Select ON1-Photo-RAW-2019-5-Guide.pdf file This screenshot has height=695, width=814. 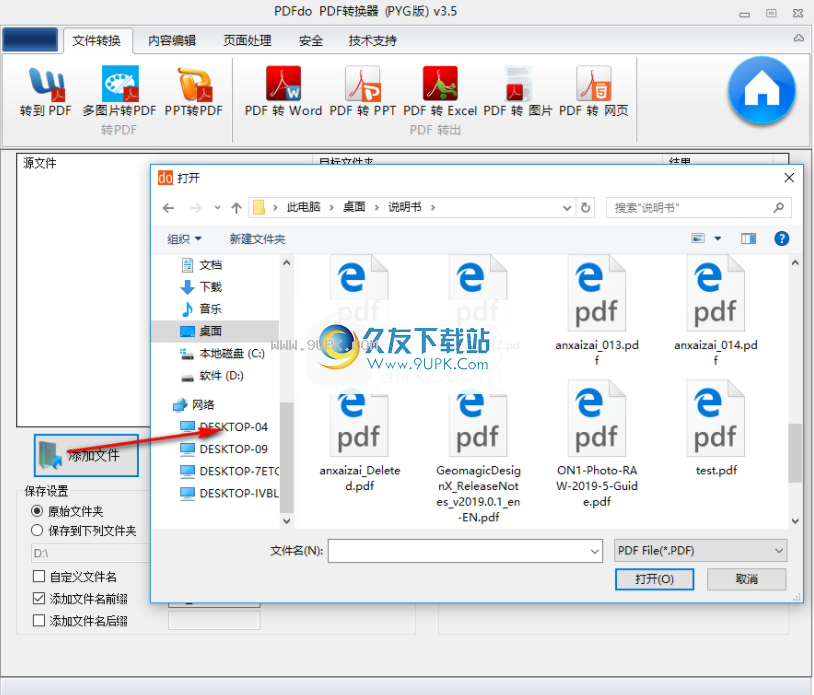tap(596, 444)
